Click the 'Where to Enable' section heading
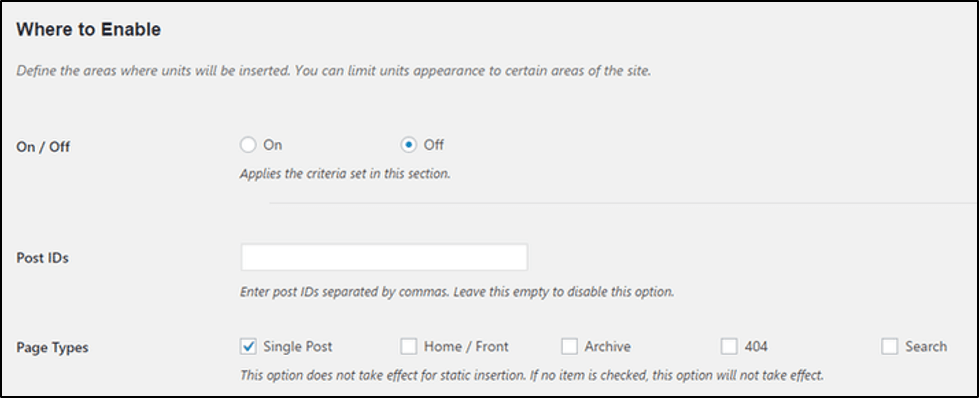Viewport: 979px width, 398px height. [x=89, y=29]
